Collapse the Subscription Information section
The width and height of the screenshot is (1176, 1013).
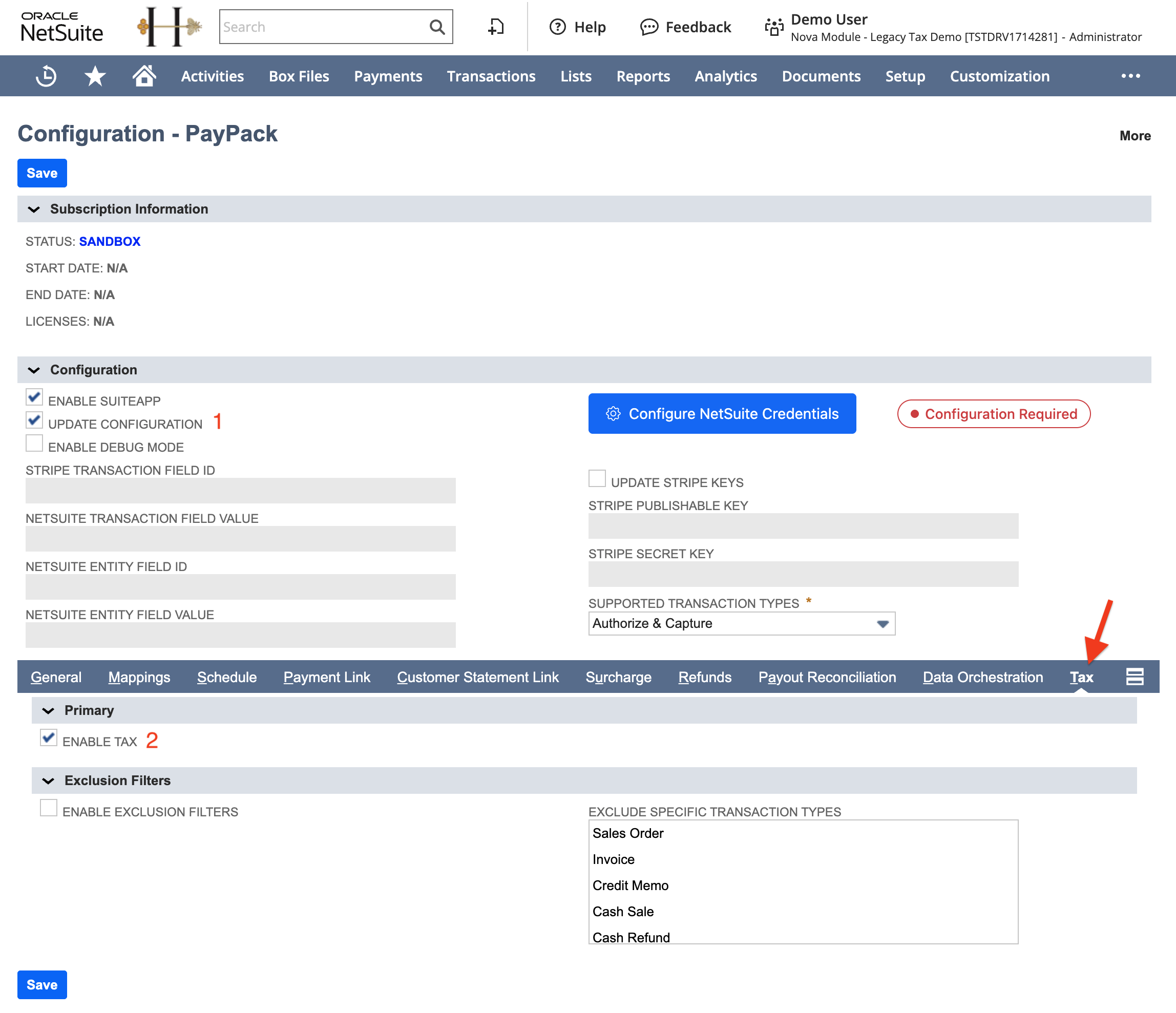tap(34, 209)
